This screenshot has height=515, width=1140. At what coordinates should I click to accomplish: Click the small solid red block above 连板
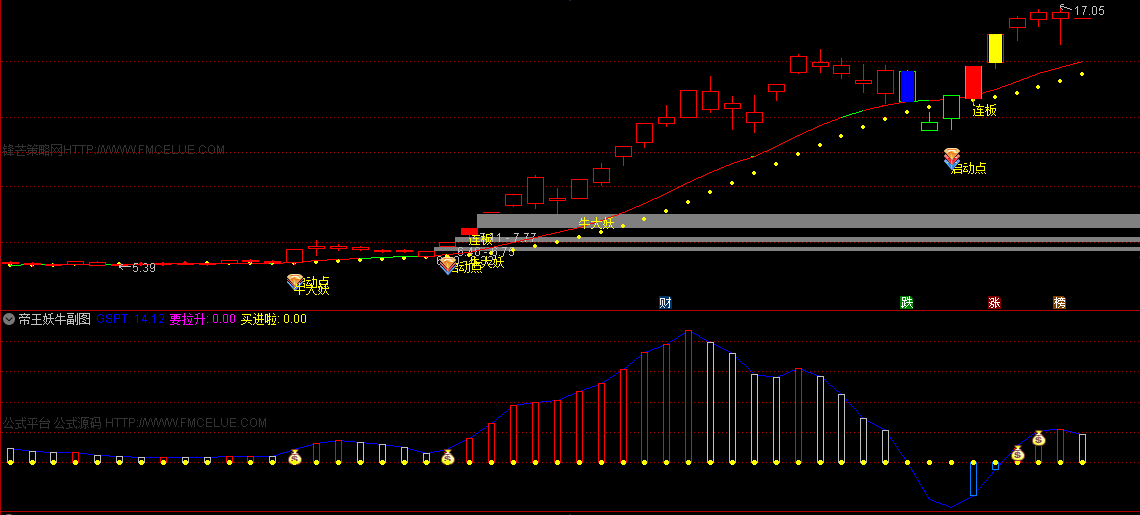(x=470, y=231)
